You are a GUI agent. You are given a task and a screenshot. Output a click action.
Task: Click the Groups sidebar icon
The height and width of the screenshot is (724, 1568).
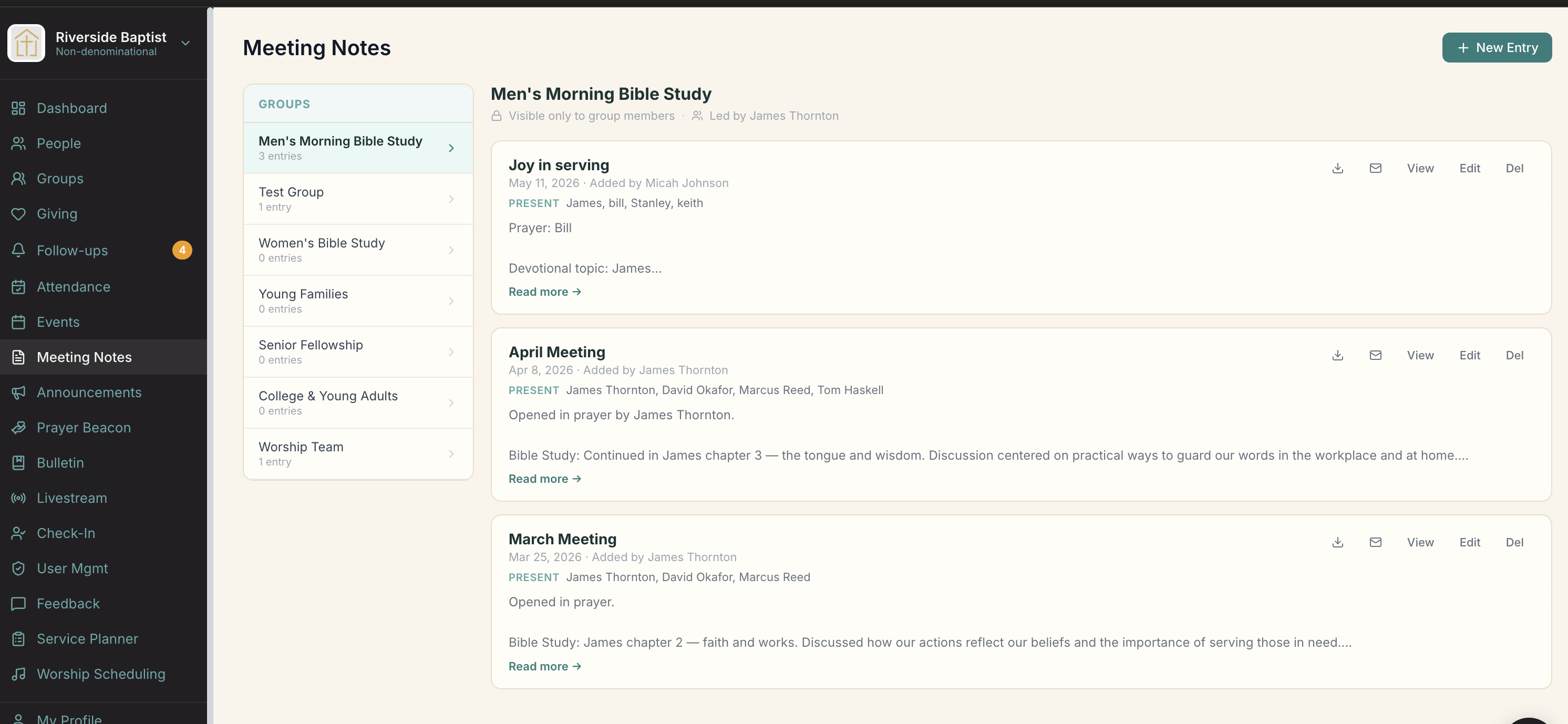(x=18, y=179)
